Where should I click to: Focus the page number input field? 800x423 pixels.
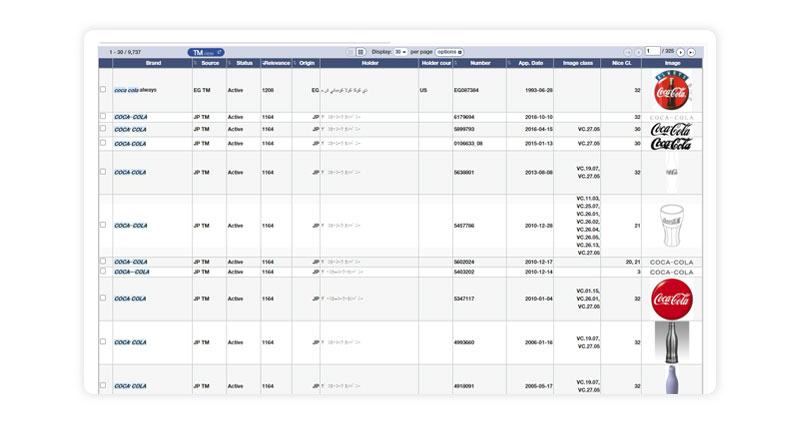coord(653,52)
